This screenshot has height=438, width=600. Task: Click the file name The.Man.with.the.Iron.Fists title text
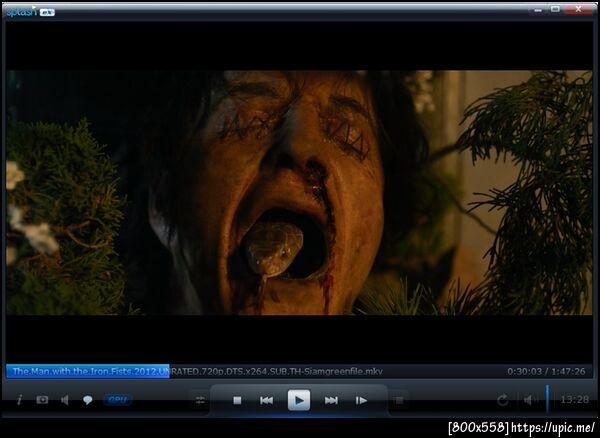(x=197, y=371)
